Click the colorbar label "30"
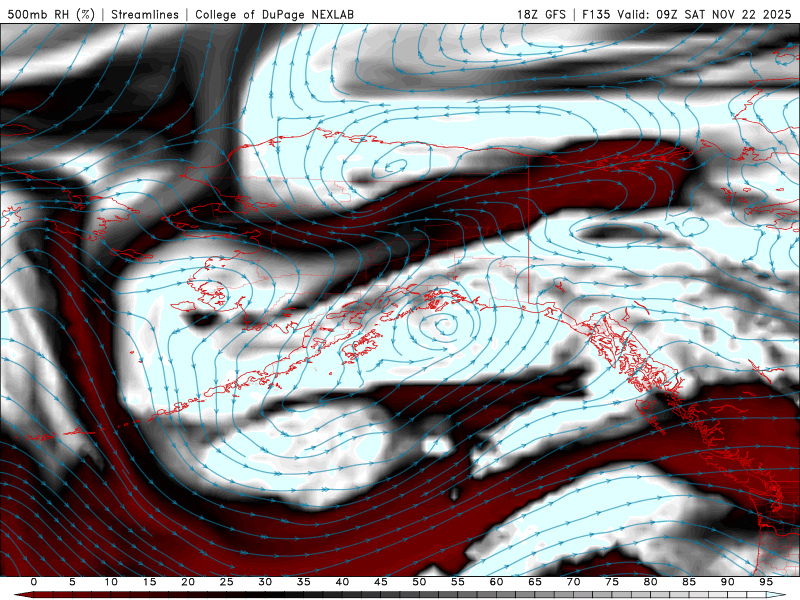Viewport: 800px width, 600px height. [265, 582]
